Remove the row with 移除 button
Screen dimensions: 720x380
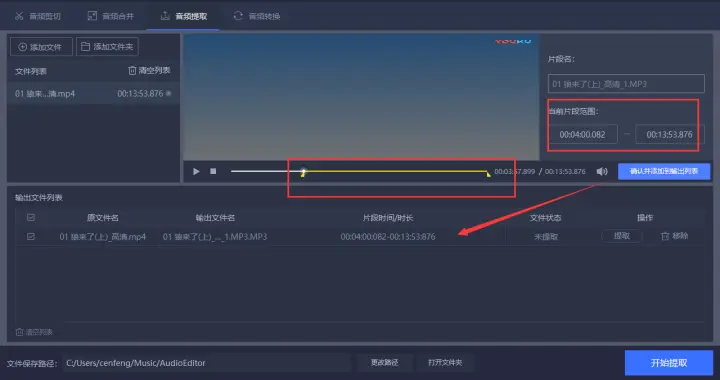pyautogui.click(x=675, y=236)
